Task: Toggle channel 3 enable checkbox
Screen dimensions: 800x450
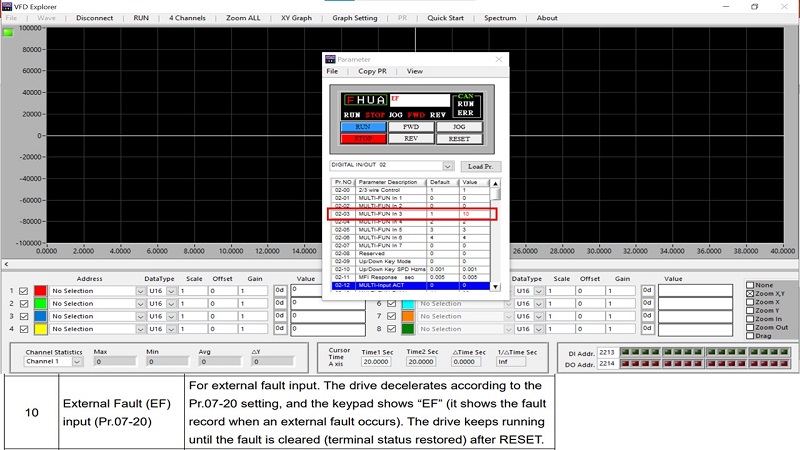Action: 23,316
